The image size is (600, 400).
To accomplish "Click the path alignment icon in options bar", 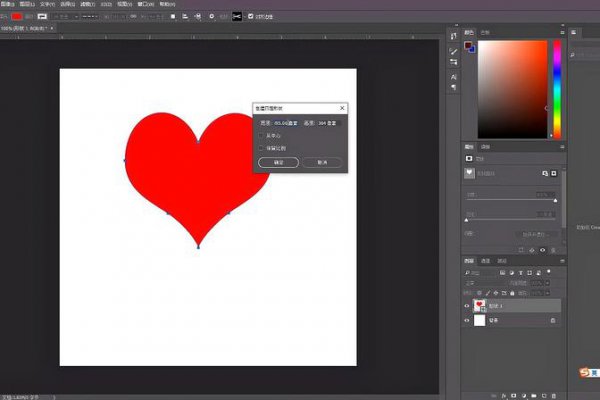I will click(185, 16).
